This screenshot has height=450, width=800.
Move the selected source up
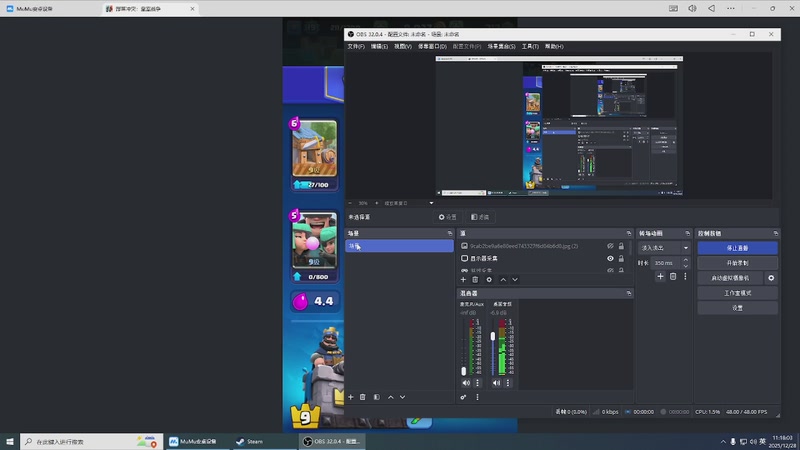[x=503, y=280]
